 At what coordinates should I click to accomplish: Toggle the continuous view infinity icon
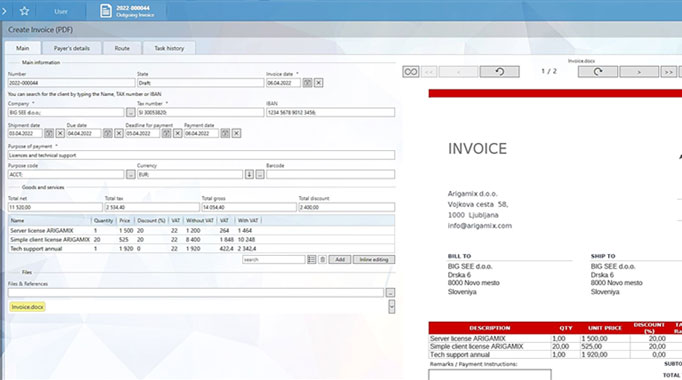(x=411, y=72)
